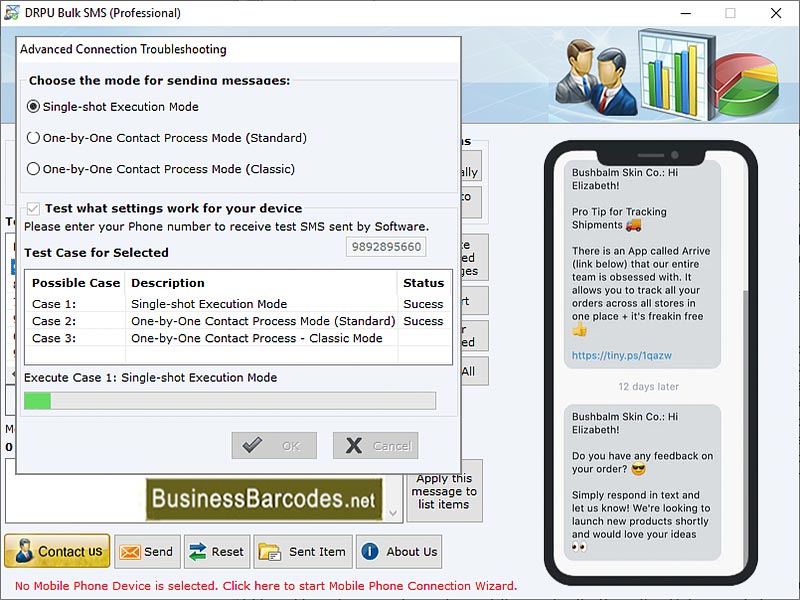Click Case 3: row in table
800x600 pixels.
(238, 338)
